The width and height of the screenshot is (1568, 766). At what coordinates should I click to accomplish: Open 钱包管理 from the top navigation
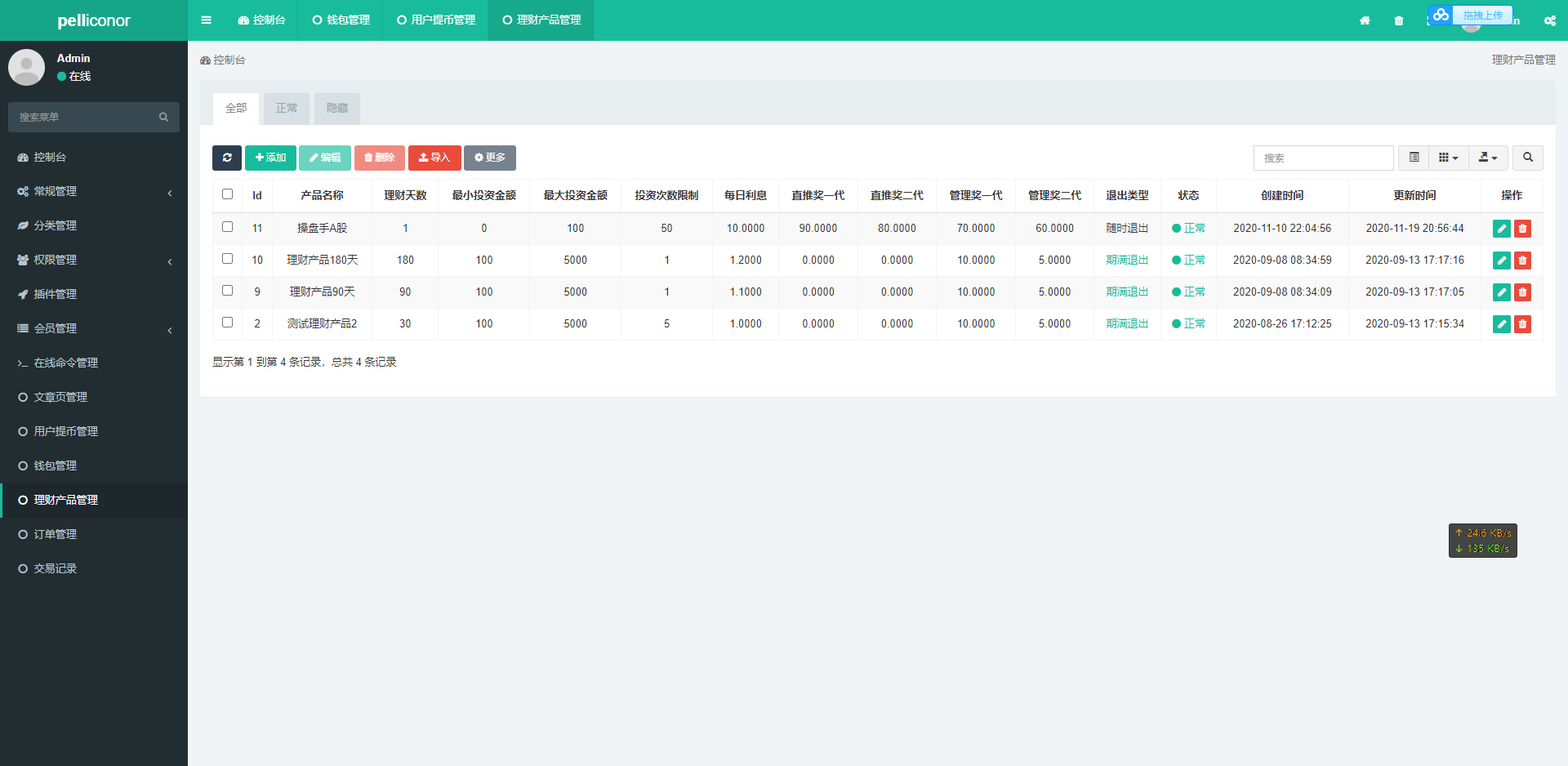(341, 20)
